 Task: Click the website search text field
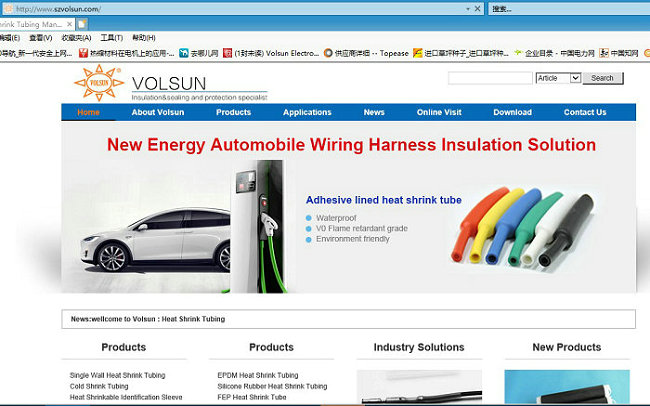click(490, 78)
